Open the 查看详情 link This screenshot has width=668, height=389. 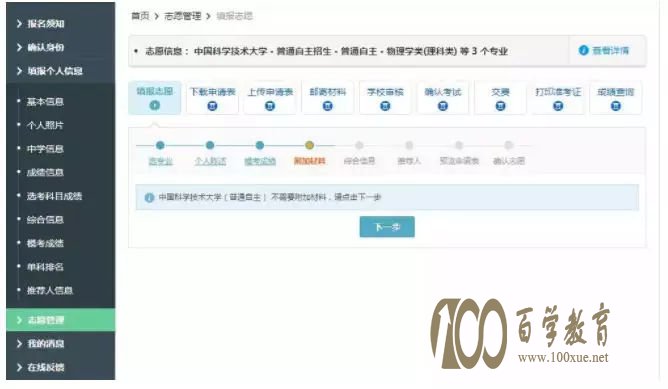[x=610, y=51]
